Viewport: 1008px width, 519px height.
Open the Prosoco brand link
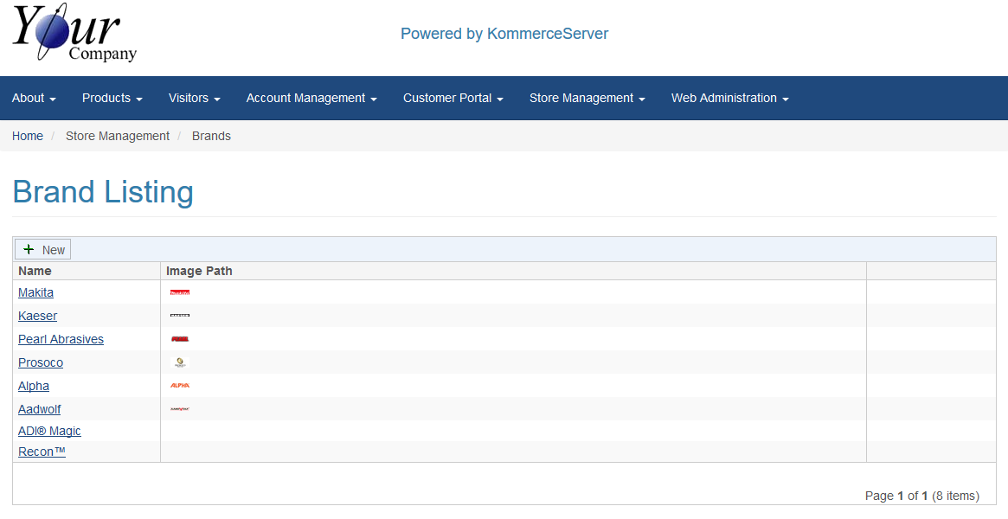[x=40, y=363]
